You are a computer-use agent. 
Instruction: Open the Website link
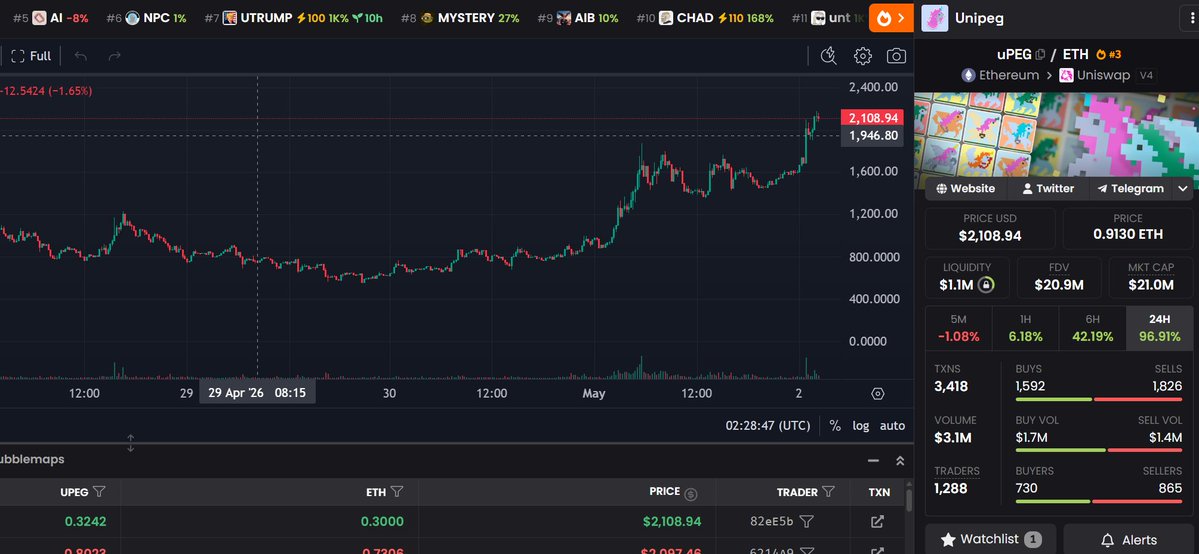coord(966,188)
